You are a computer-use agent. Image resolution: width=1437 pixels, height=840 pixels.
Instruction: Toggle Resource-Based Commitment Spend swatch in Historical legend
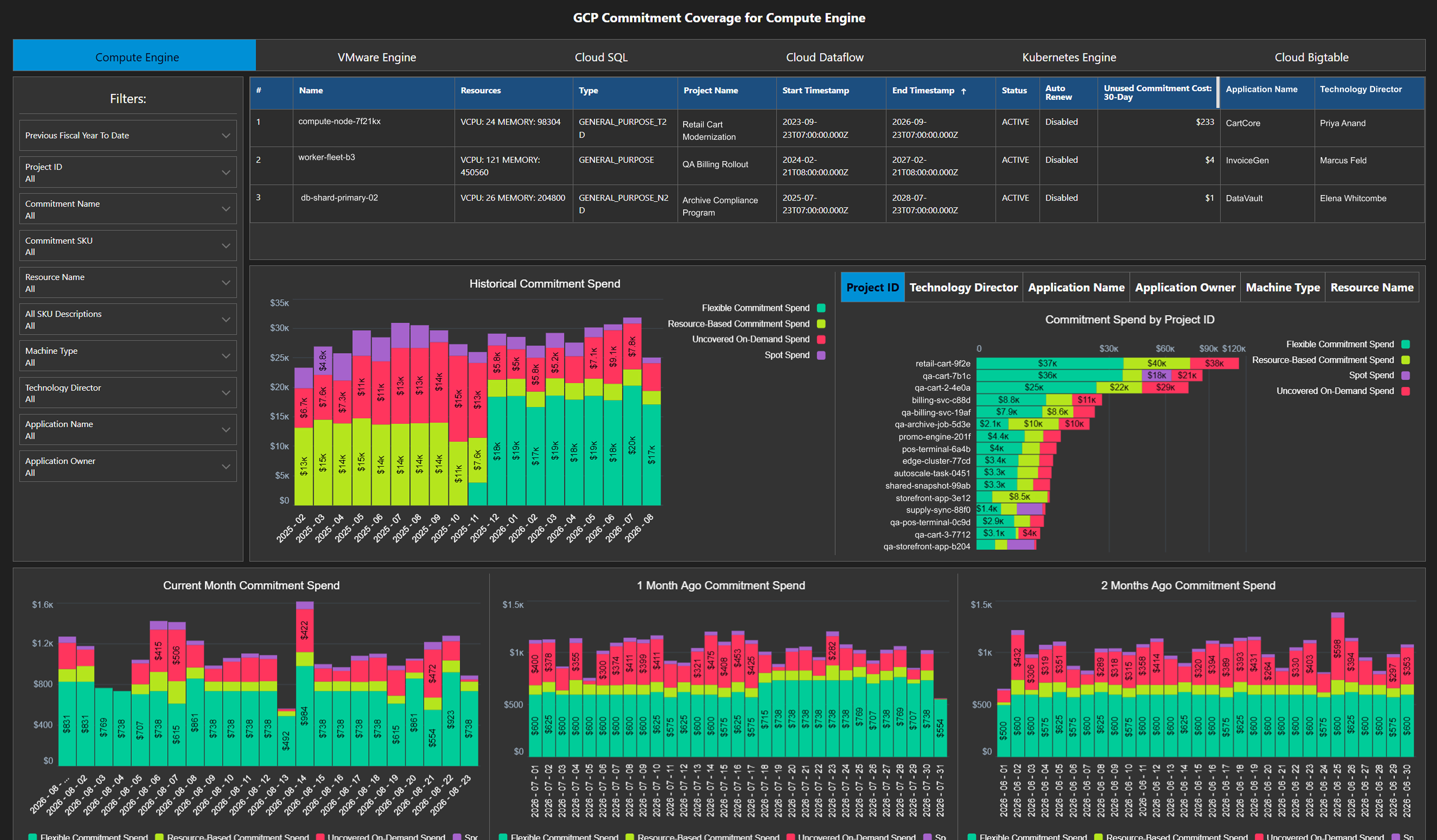pyautogui.click(x=821, y=324)
